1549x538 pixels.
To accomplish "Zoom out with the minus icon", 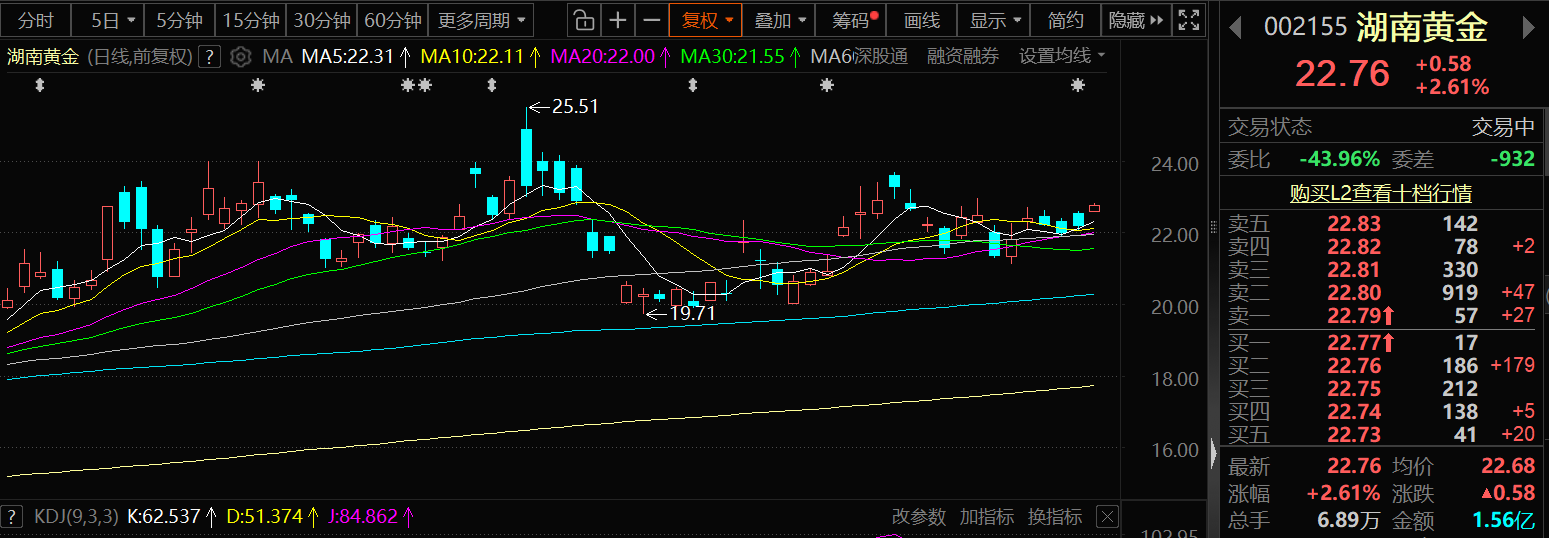I will click(652, 20).
